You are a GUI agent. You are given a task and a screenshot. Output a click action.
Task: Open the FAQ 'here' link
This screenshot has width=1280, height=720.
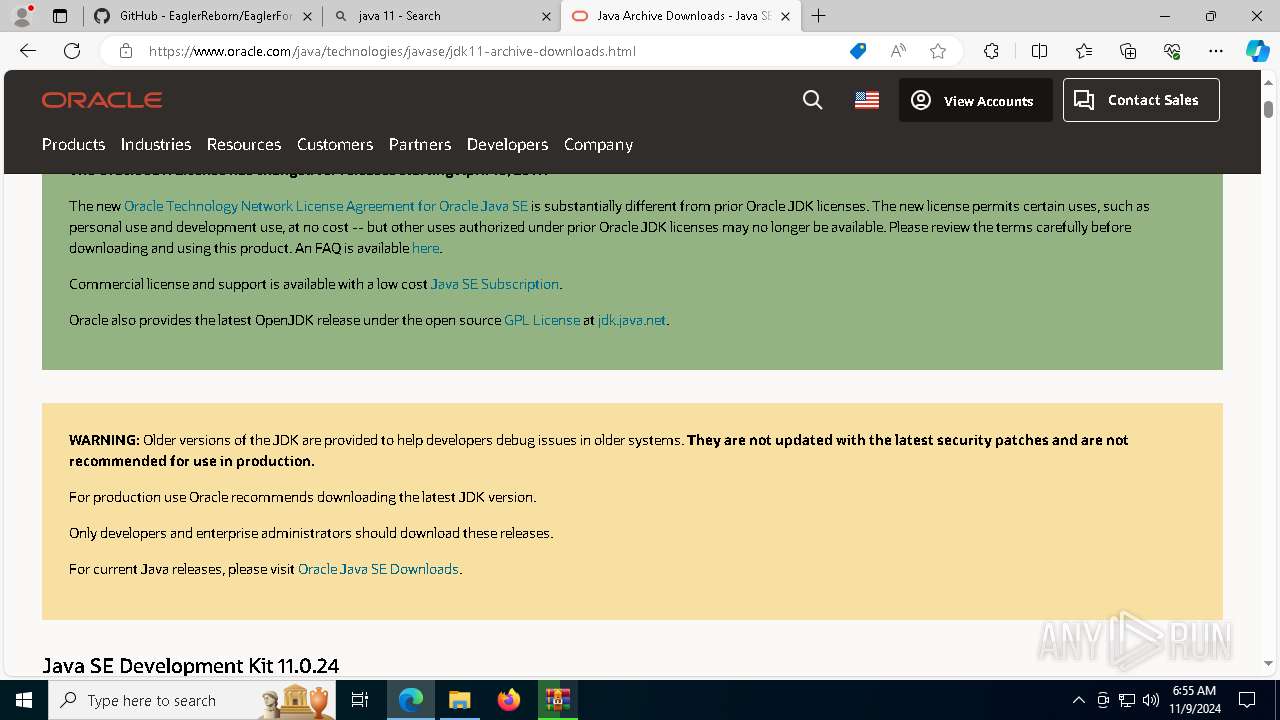click(x=425, y=248)
